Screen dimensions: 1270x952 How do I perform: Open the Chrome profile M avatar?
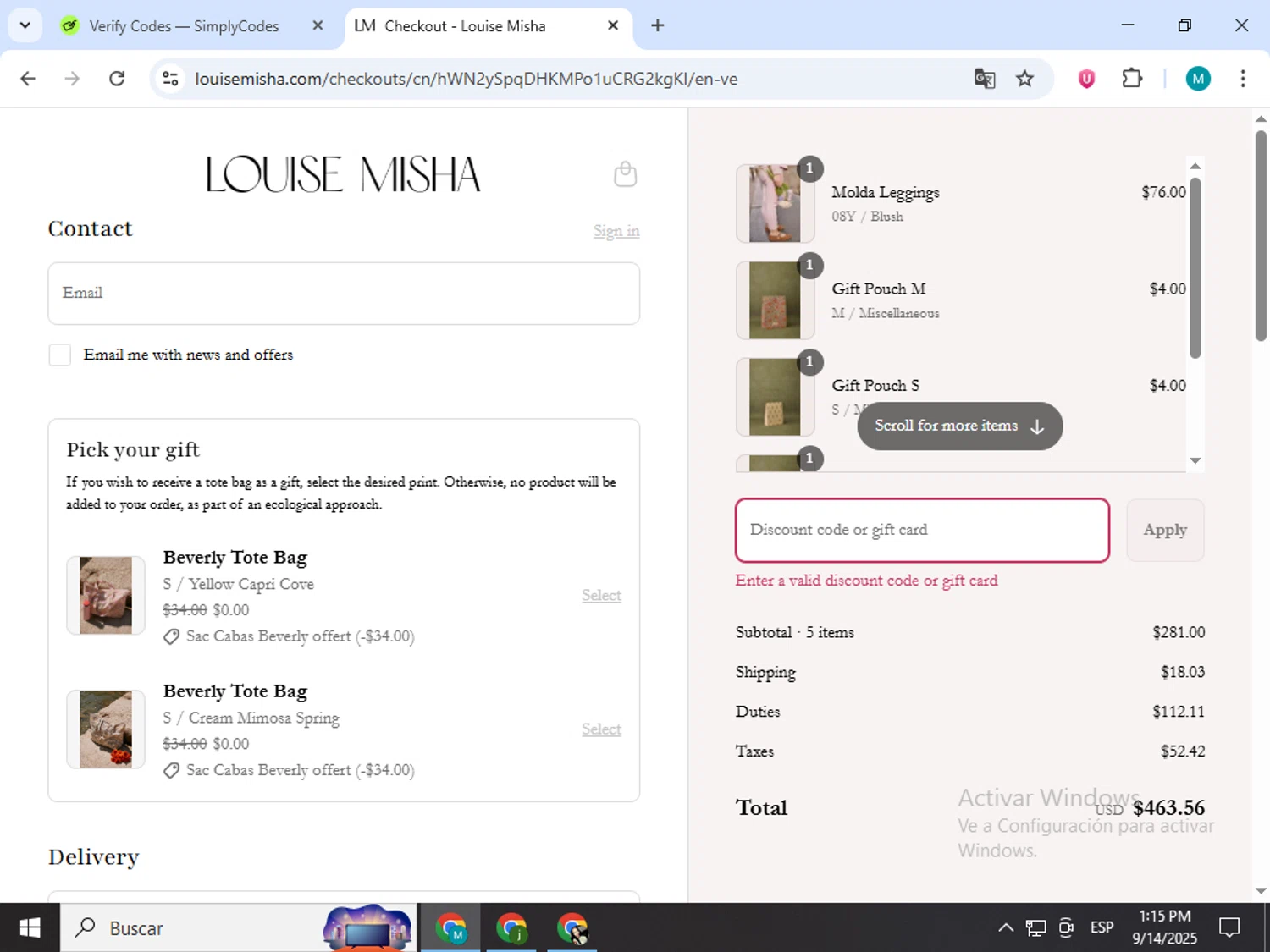tap(1197, 79)
